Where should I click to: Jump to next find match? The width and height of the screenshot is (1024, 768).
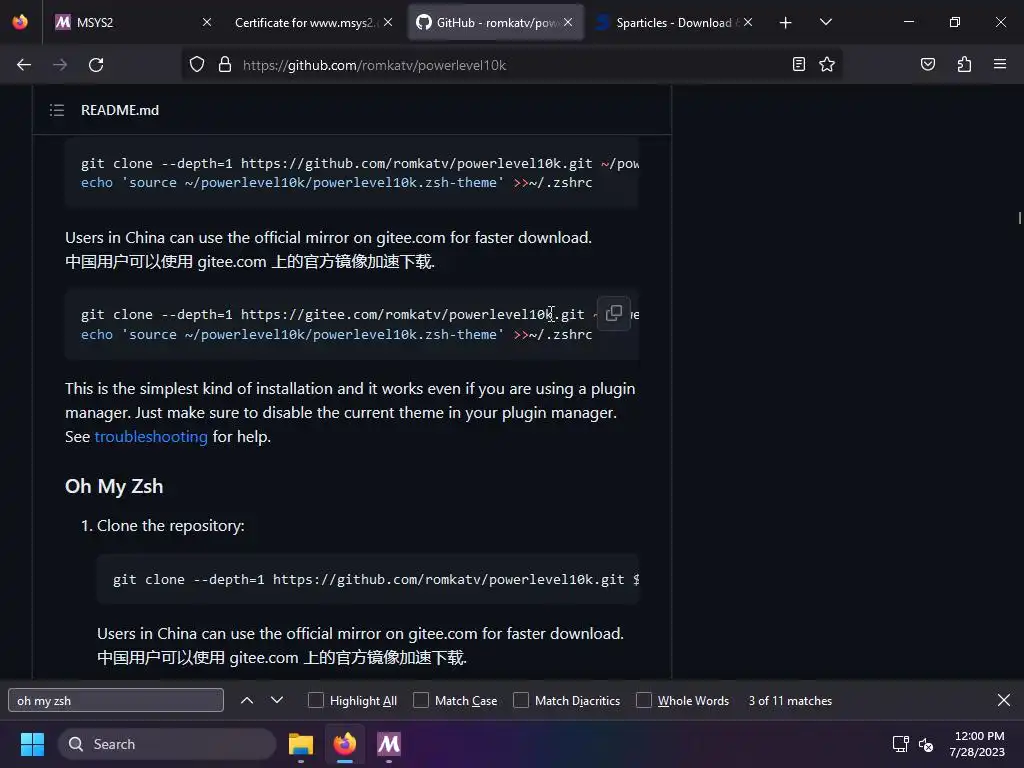277,700
